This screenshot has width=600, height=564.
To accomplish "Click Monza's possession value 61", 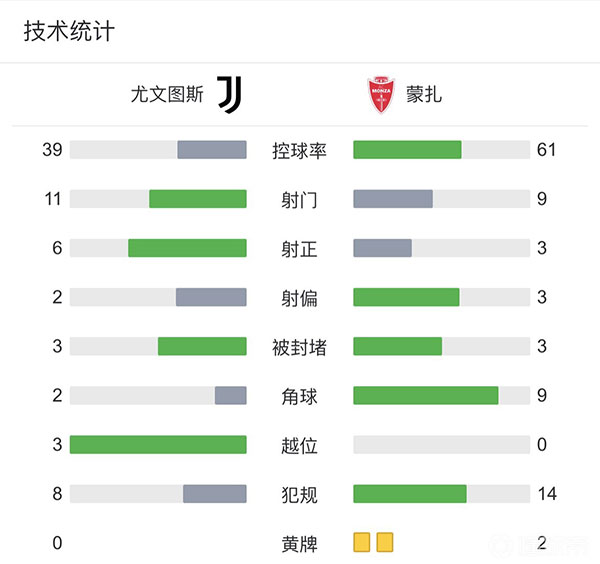I will point(546,151).
